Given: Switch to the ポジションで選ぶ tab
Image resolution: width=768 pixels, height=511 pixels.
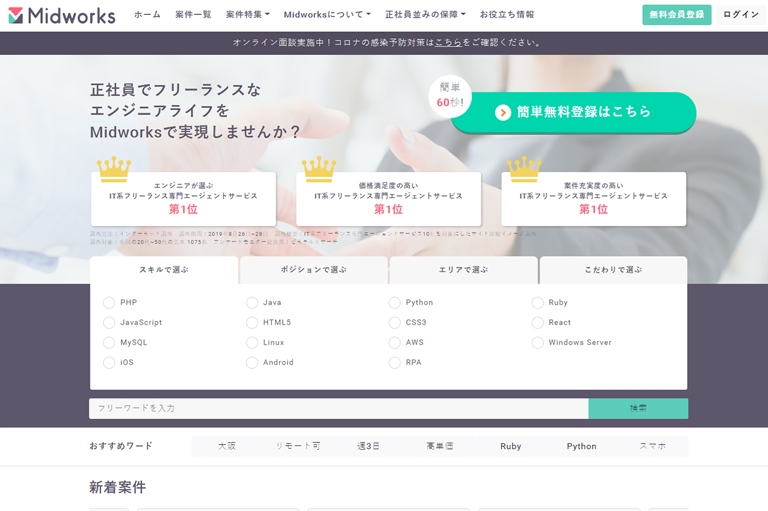Looking at the screenshot, I should [x=314, y=270].
